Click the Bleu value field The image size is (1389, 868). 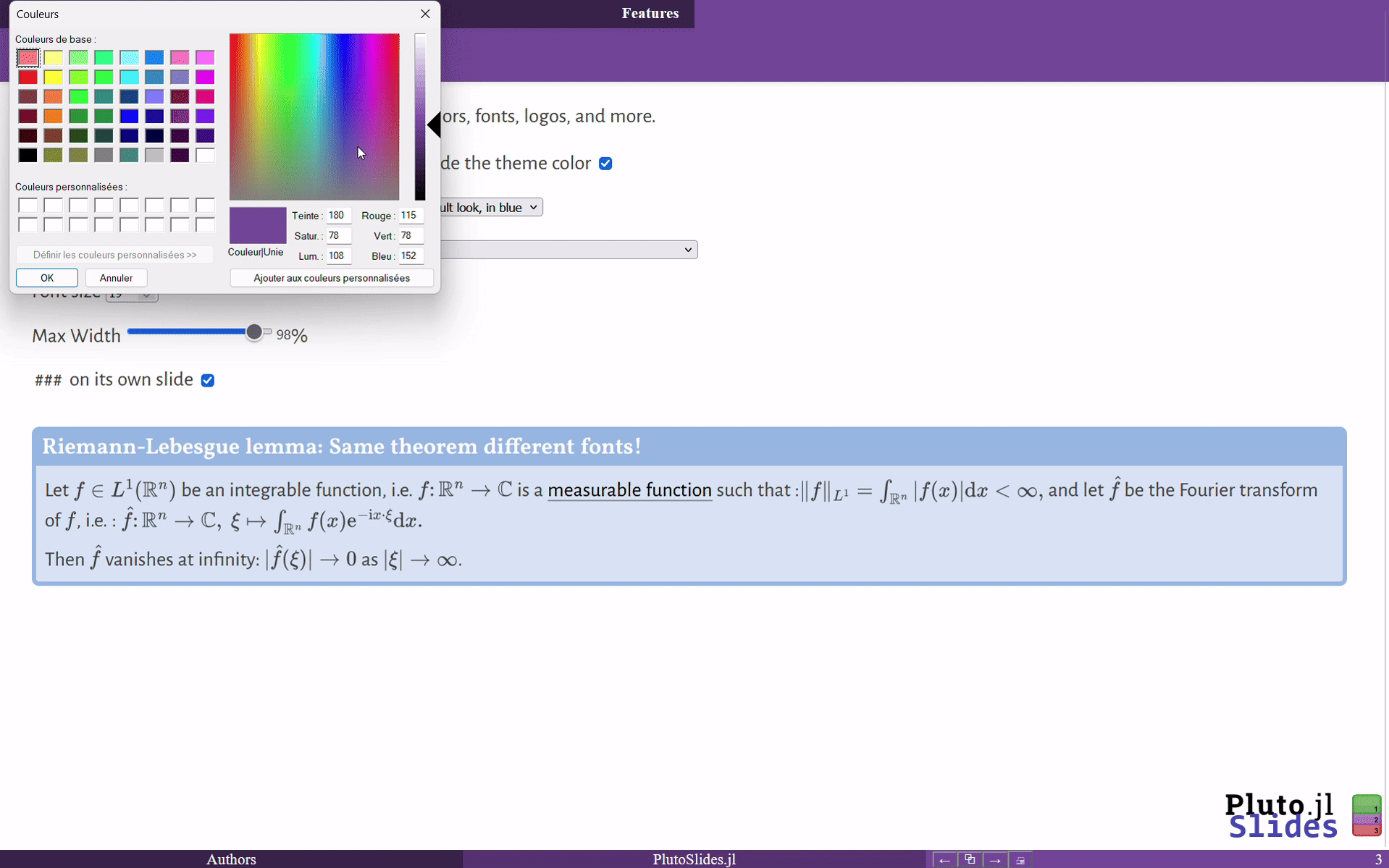click(x=411, y=256)
